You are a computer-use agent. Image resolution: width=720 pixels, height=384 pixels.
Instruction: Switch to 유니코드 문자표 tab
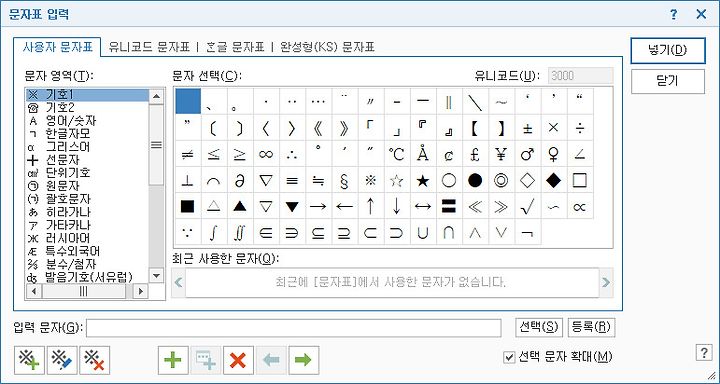pos(149,47)
